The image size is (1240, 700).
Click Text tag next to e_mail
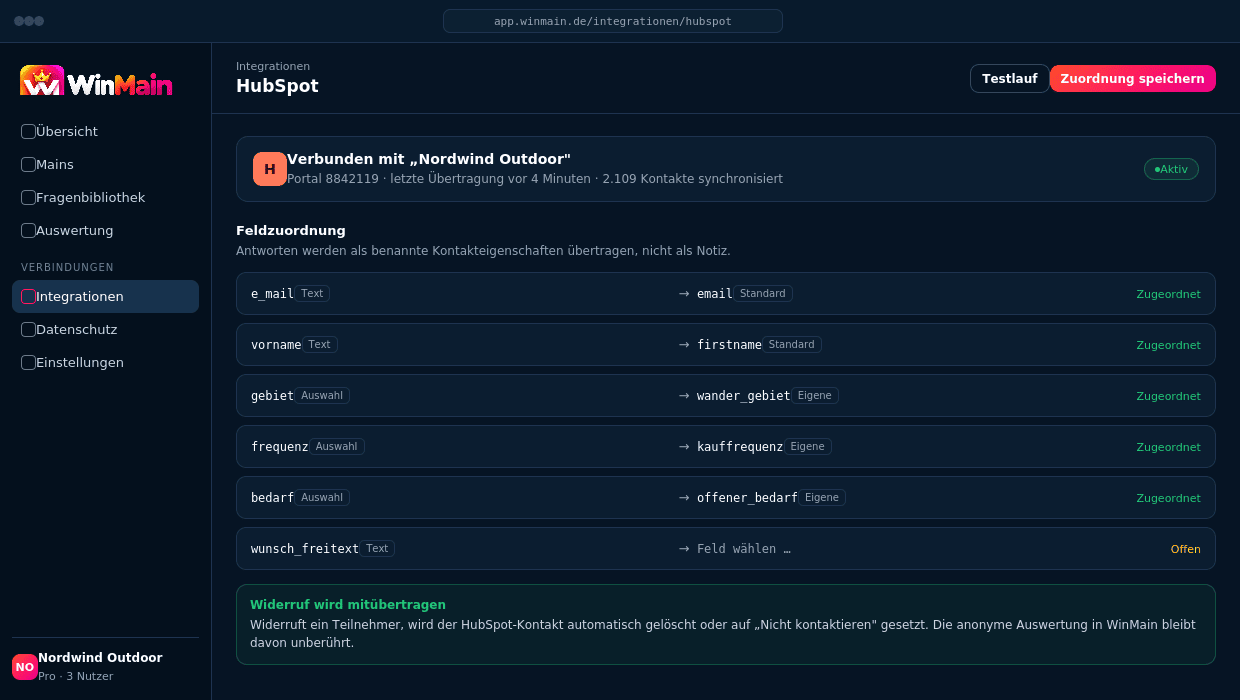click(x=312, y=294)
